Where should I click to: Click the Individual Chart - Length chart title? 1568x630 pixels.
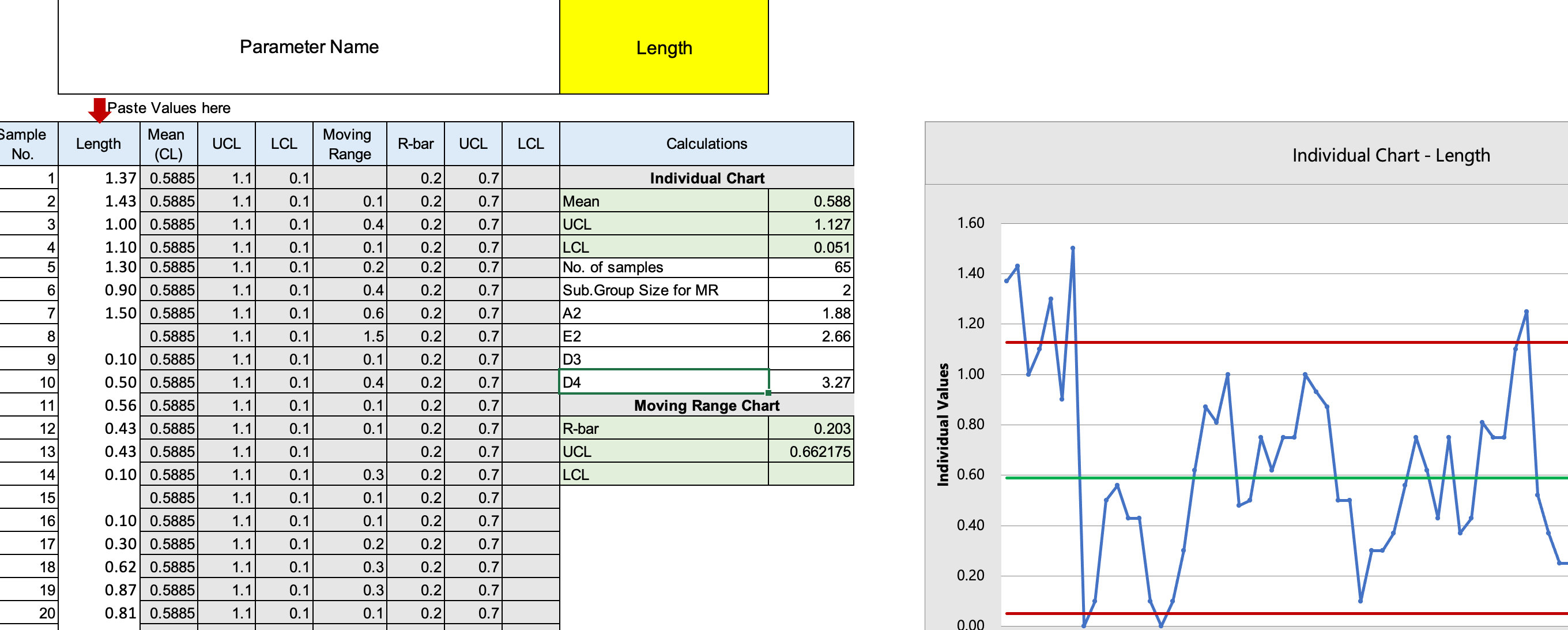click(x=1393, y=155)
